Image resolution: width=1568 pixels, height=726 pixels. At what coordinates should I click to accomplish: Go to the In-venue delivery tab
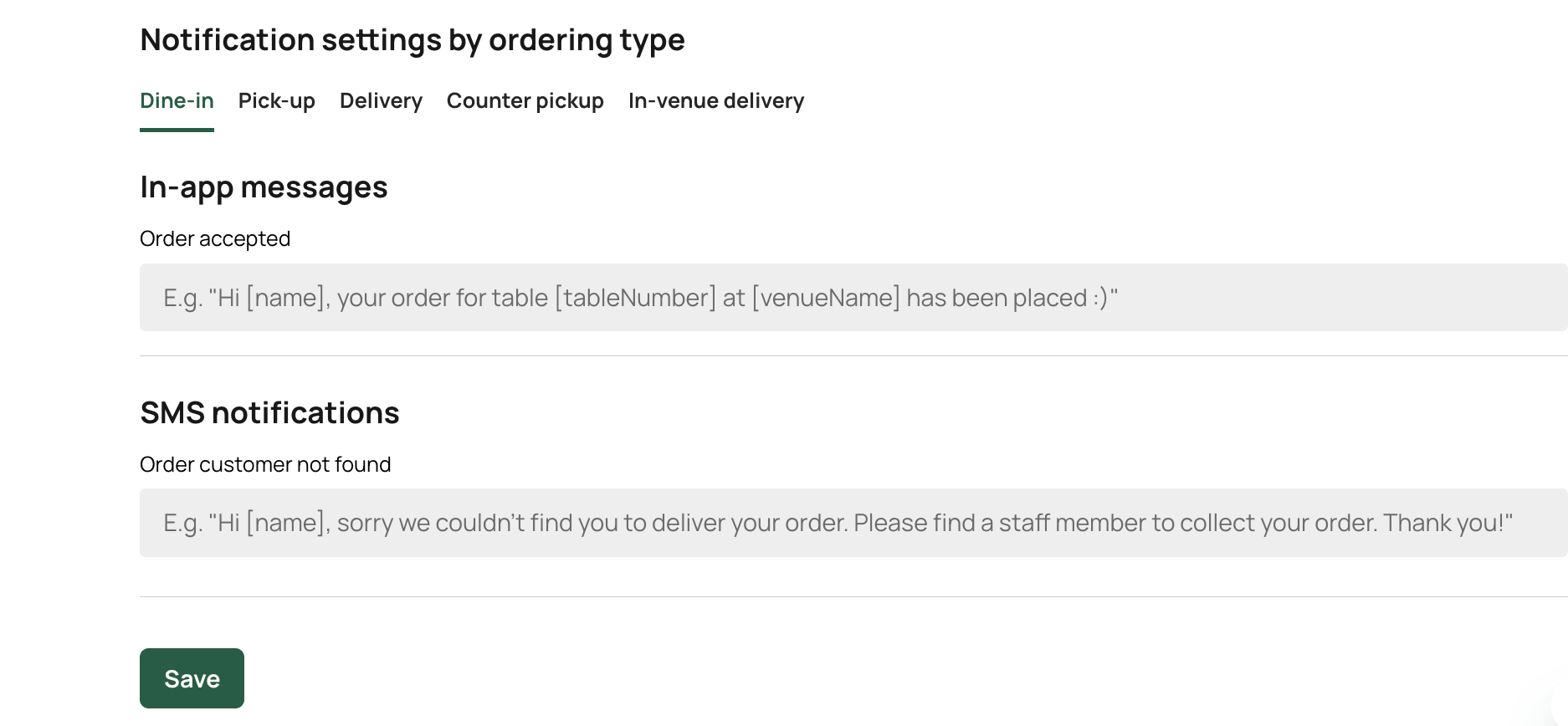(x=715, y=101)
